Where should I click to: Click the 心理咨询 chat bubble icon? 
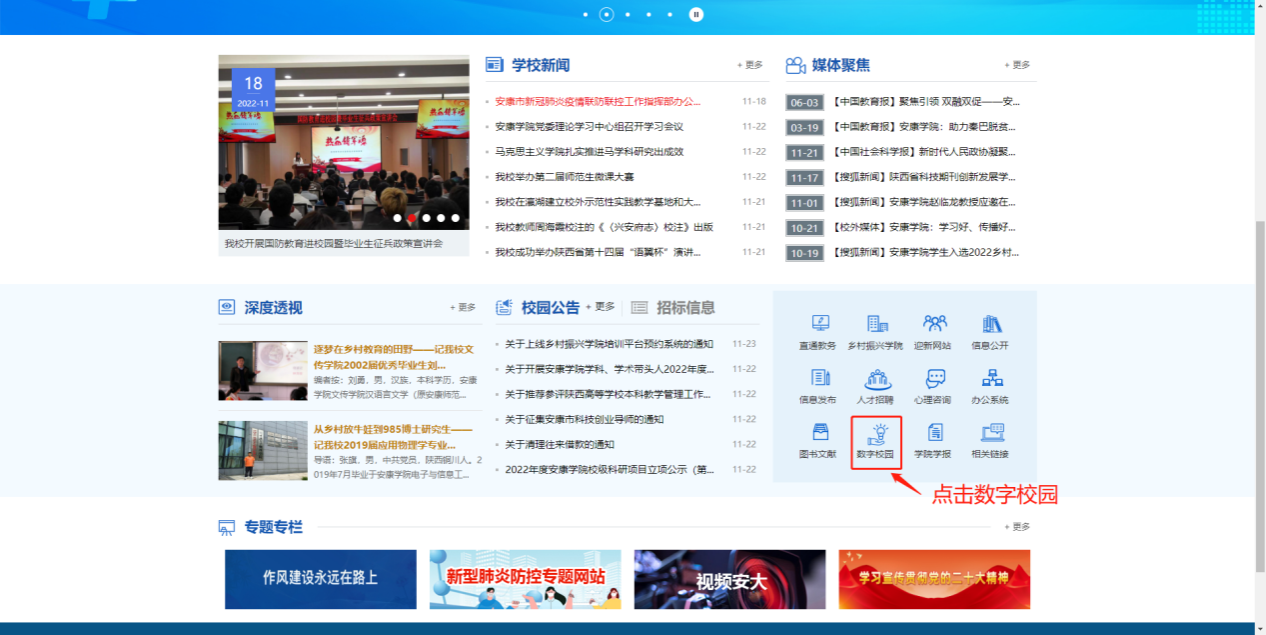[935, 379]
